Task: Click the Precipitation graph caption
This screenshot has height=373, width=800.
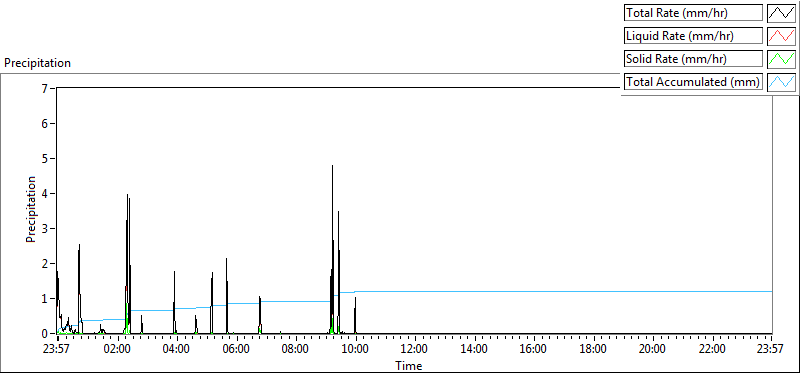Action: (37, 63)
